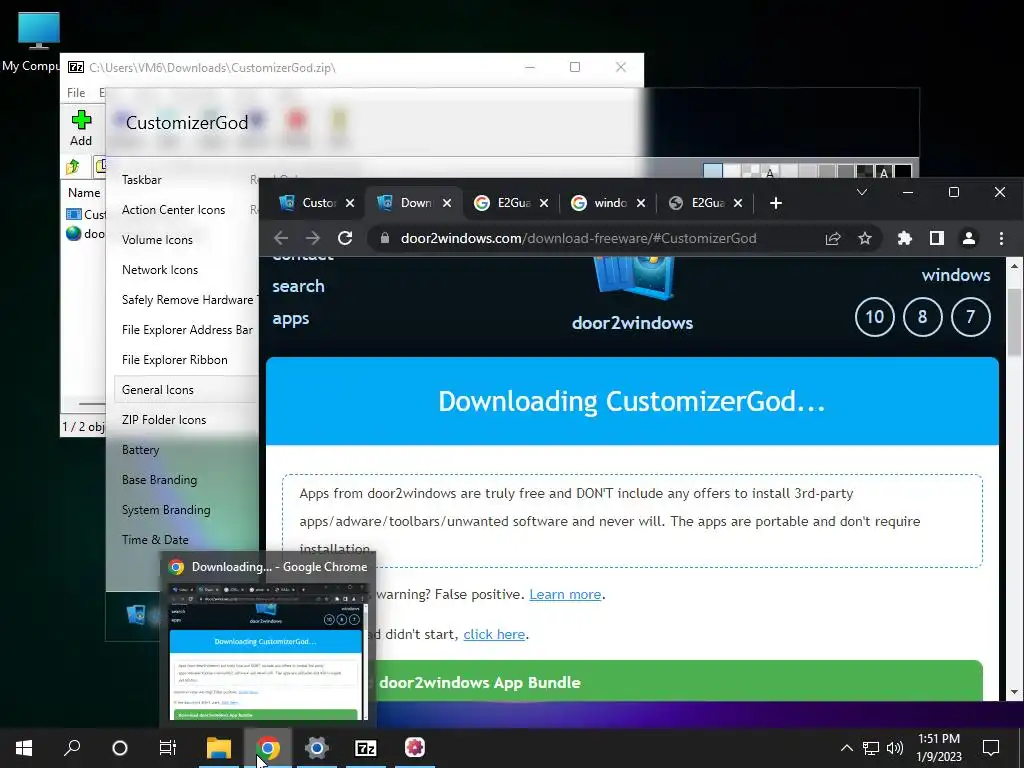Reload the door2windows page

(x=345, y=238)
